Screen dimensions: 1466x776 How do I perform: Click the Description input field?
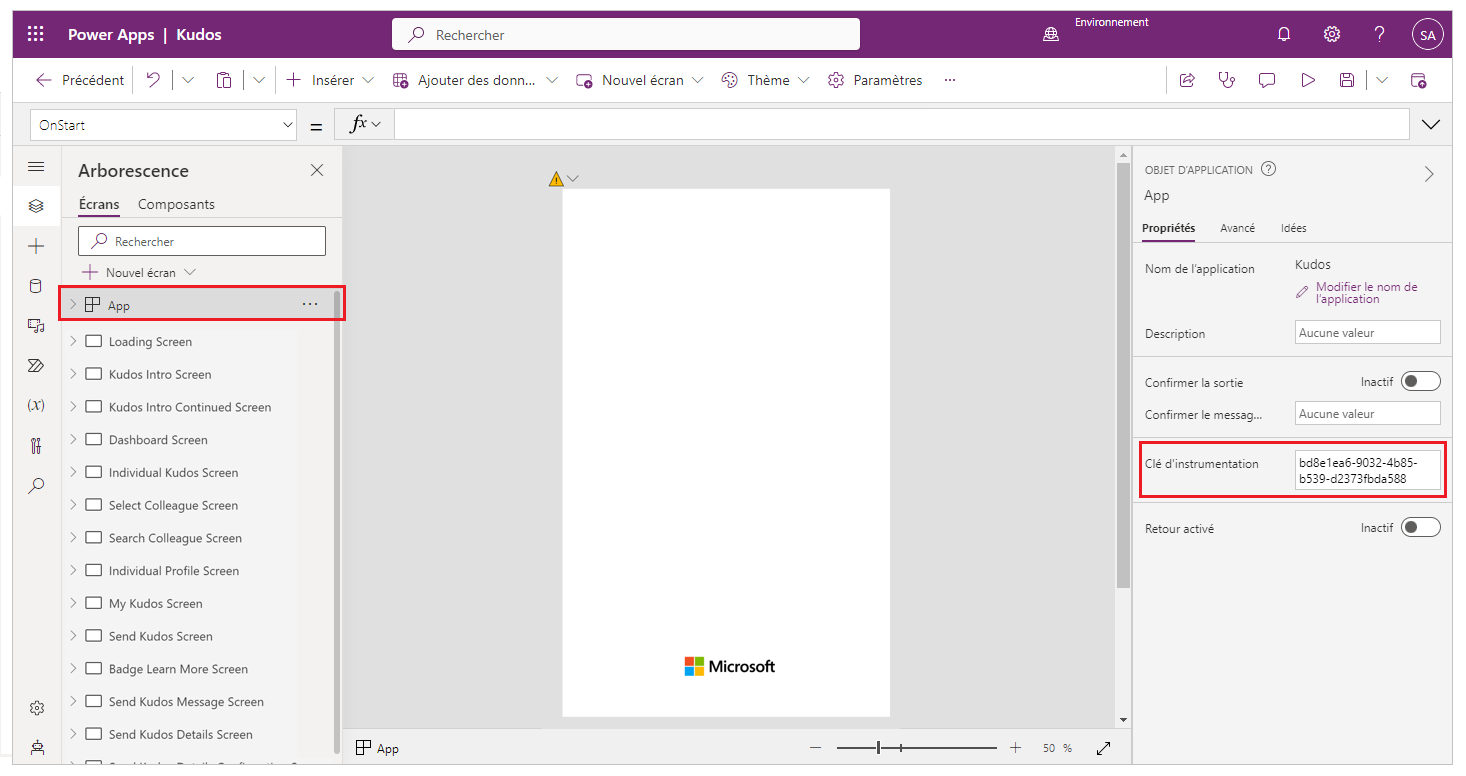point(1367,333)
